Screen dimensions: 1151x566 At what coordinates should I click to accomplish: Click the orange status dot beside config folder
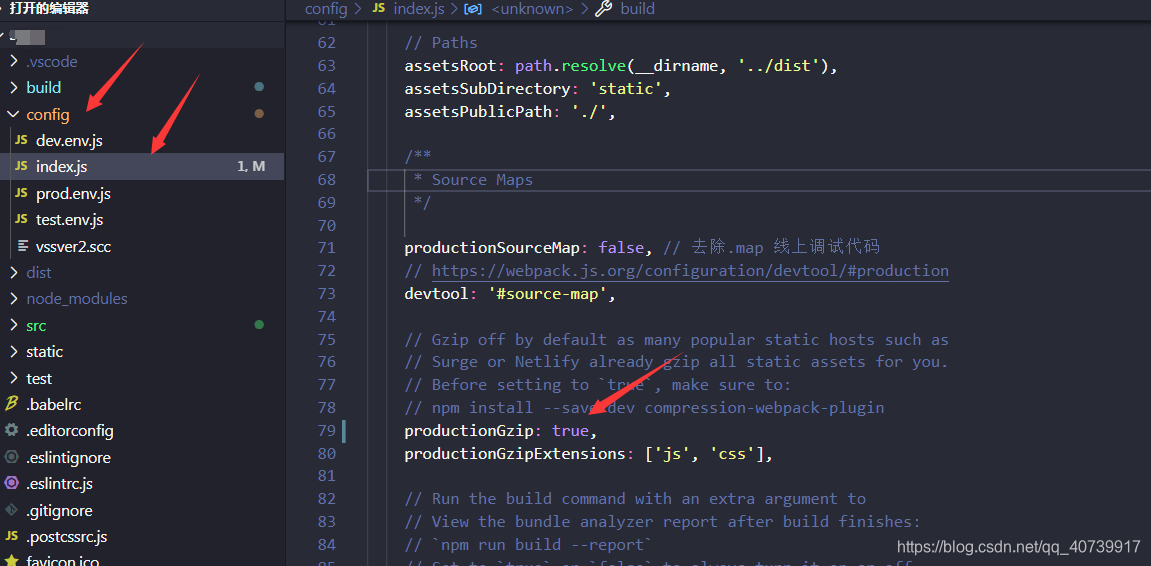(258, 114)
